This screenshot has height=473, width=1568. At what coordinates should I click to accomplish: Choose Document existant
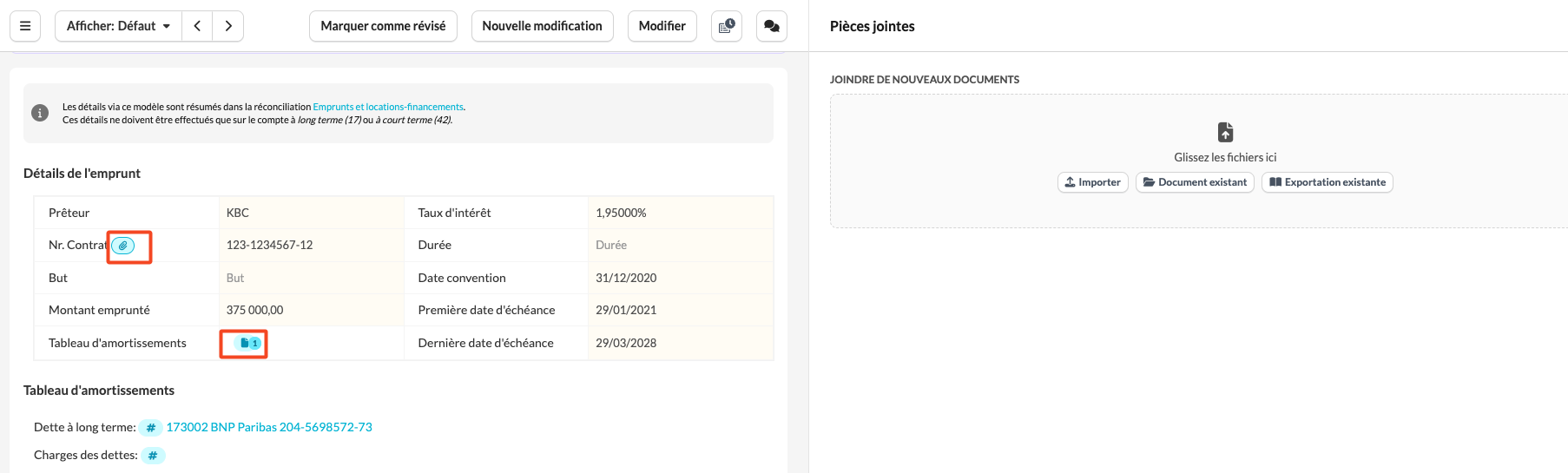pos(1195,182)
